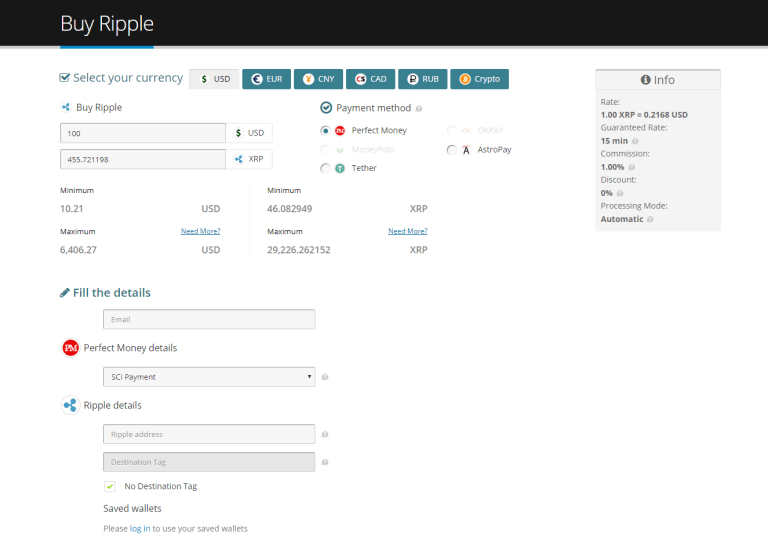
Task: Open the SCI Payment dropdown
Action: tap(209, 377)
